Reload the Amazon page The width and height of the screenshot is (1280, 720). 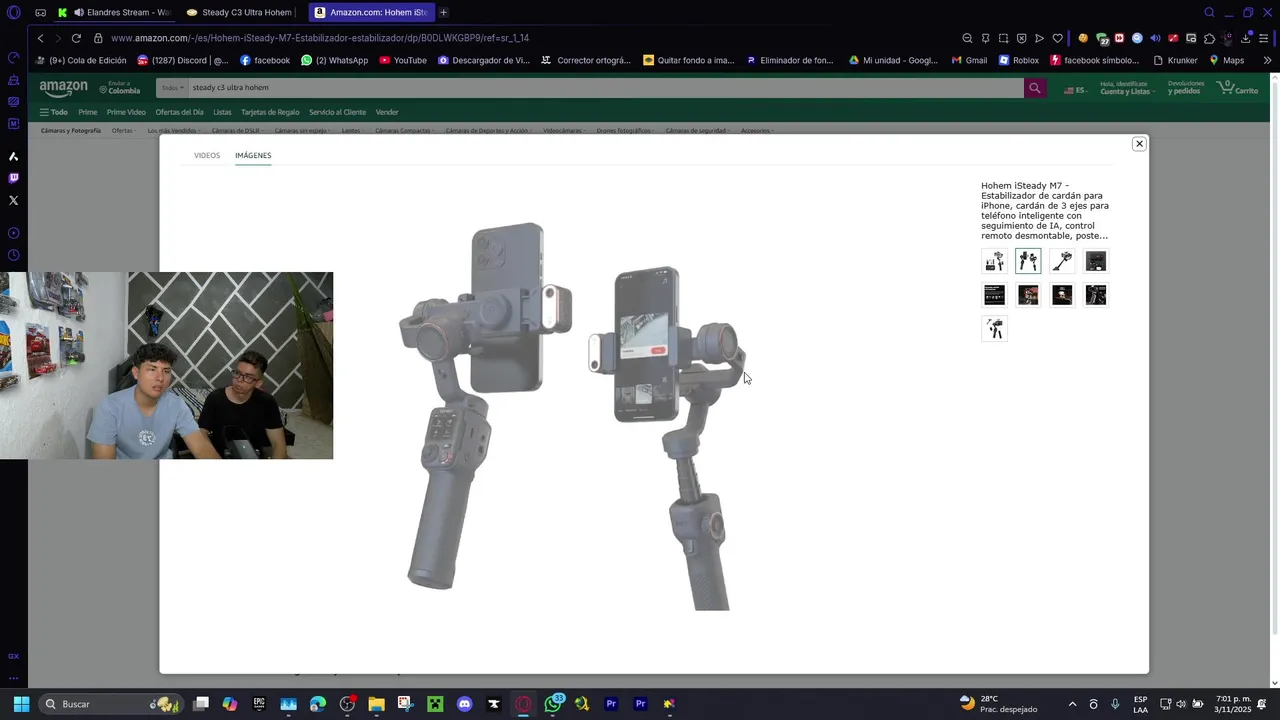(x=76, y=38)
